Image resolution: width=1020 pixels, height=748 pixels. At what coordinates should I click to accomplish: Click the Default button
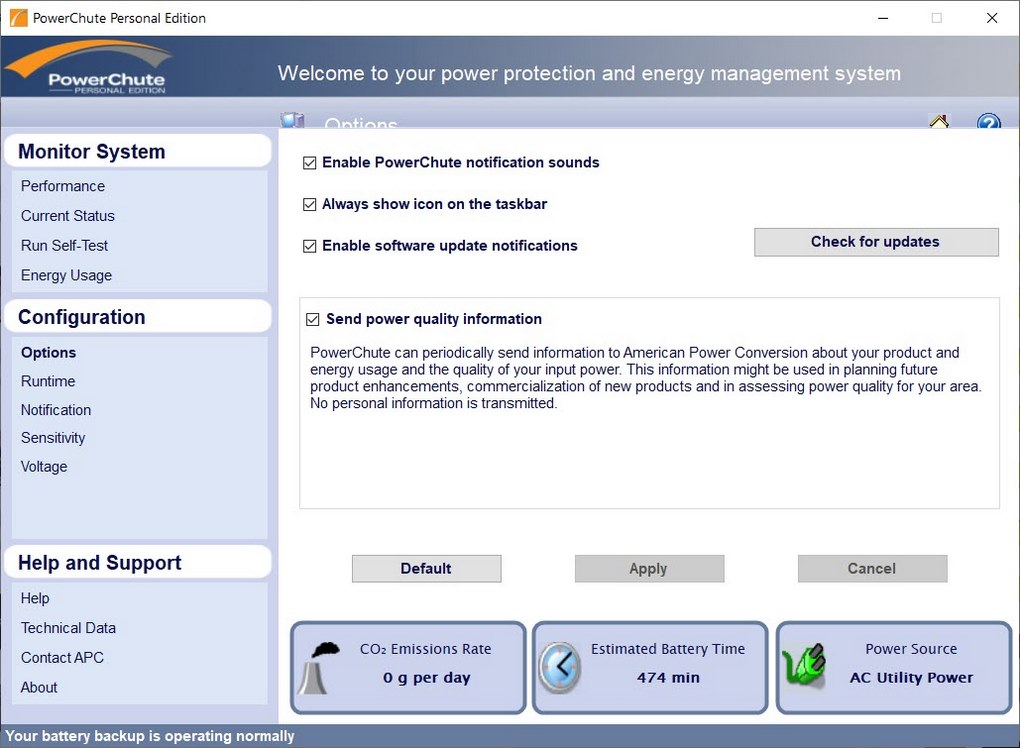tap(427, 568)
